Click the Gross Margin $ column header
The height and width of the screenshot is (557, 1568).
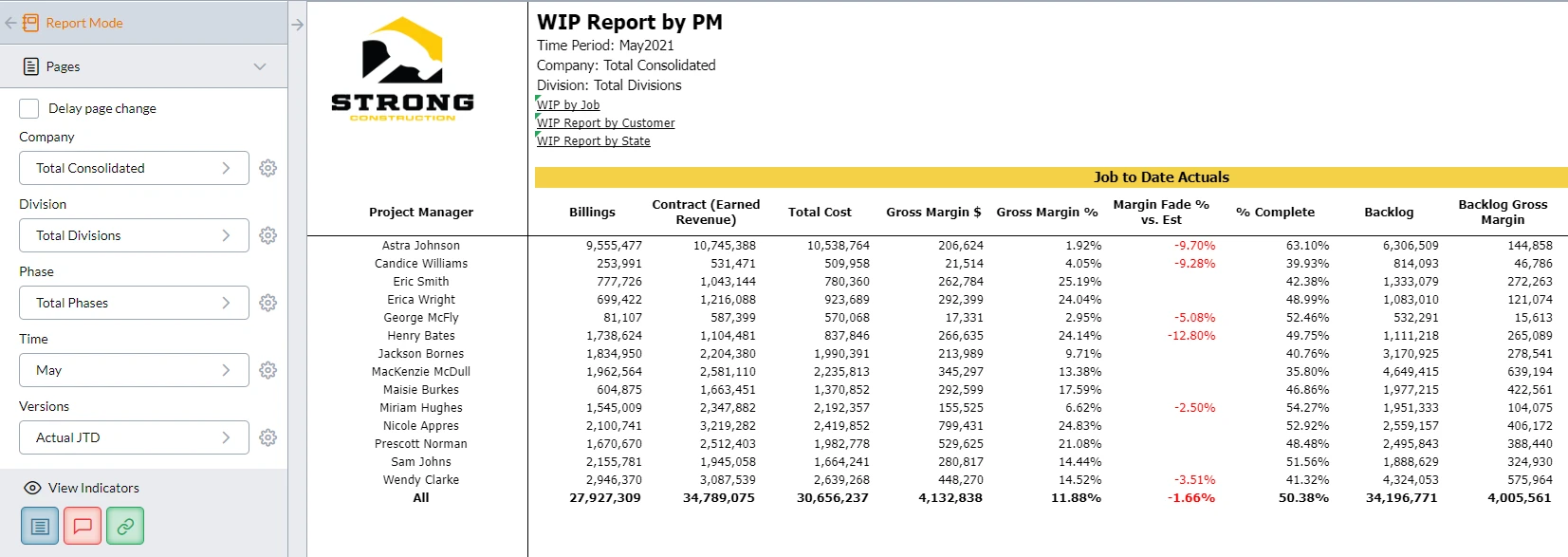933,213
